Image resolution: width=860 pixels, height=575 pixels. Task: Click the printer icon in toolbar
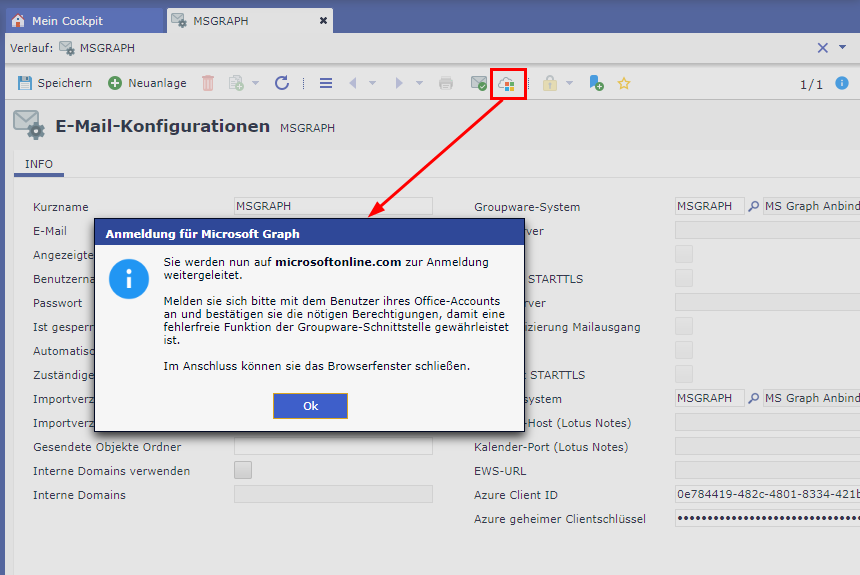(x=446, y=83)
